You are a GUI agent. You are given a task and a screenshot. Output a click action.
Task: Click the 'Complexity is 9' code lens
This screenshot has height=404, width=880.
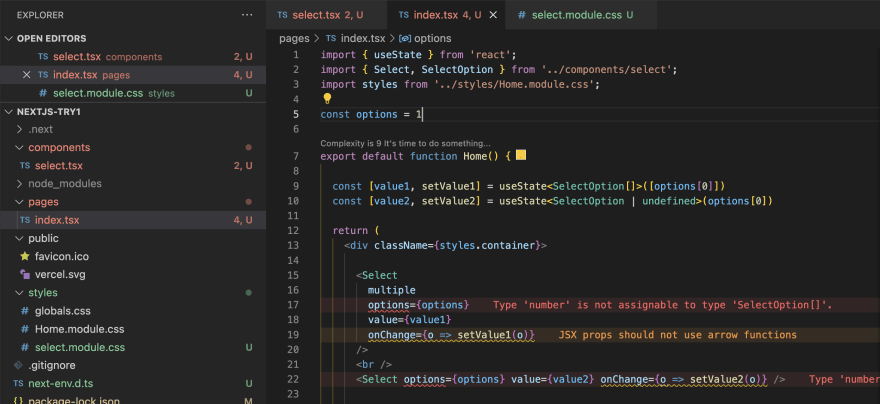[405, 143]
